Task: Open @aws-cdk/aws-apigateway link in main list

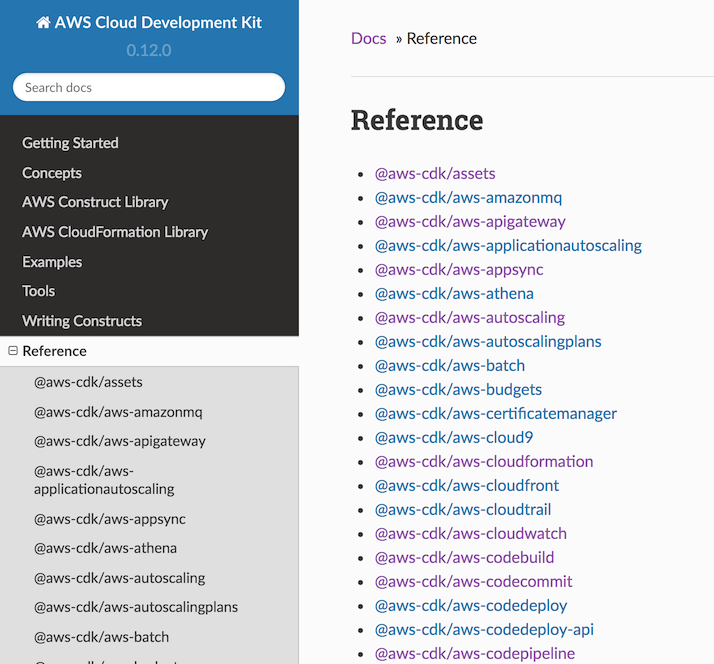Action: pyautogui.click(x=470, y=222)
